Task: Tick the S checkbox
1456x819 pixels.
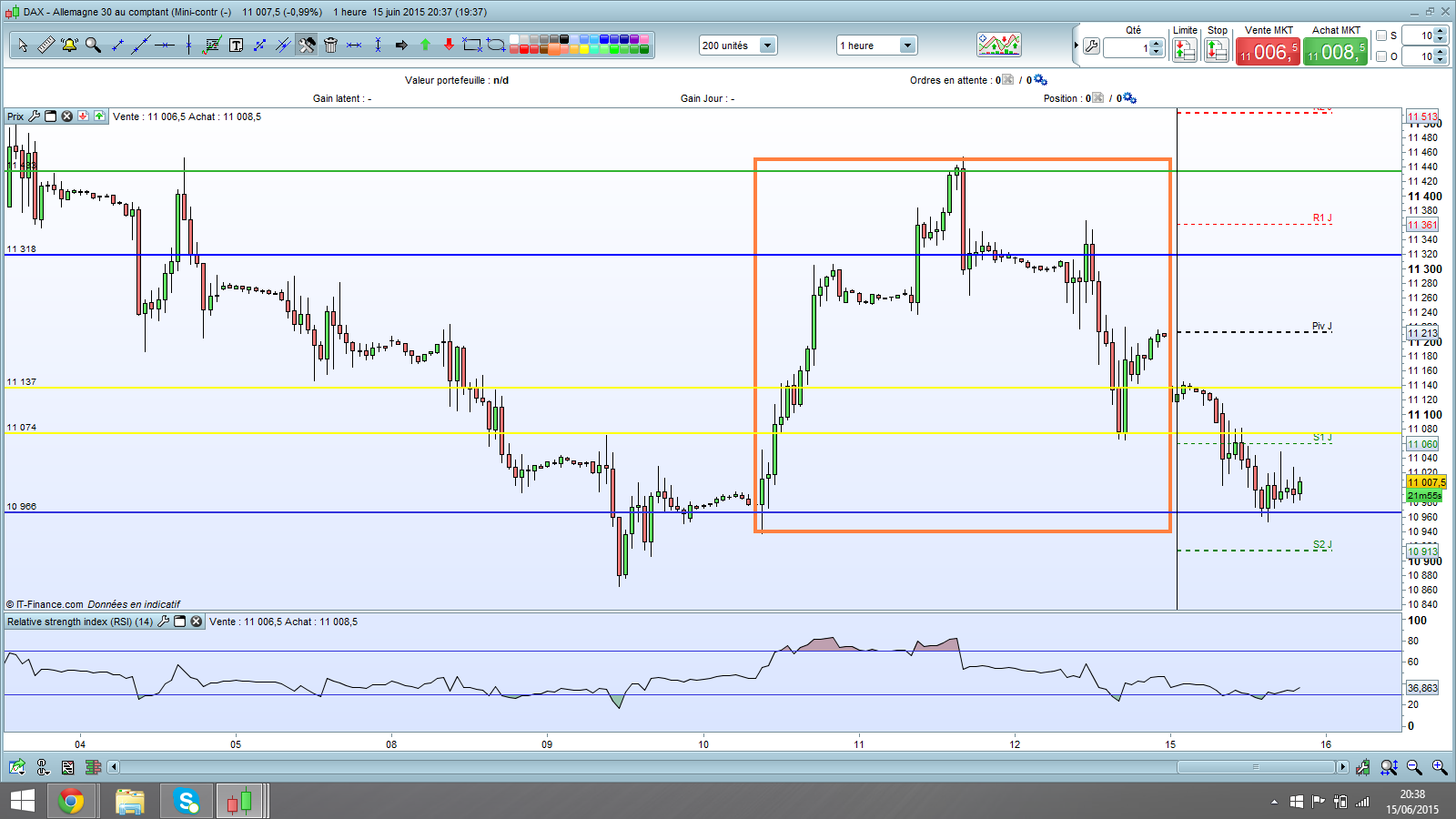Action: [x=1381, y=35]
